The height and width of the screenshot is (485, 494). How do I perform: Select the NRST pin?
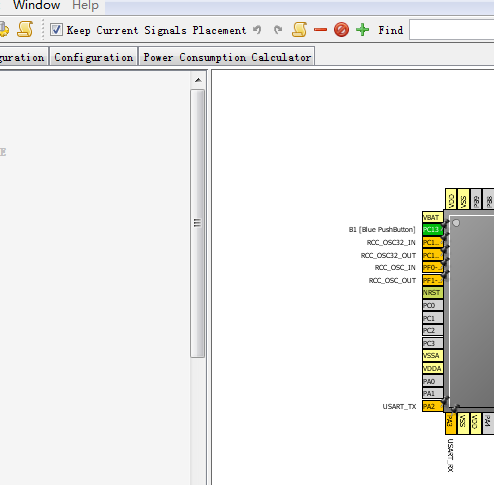(432, 293)
